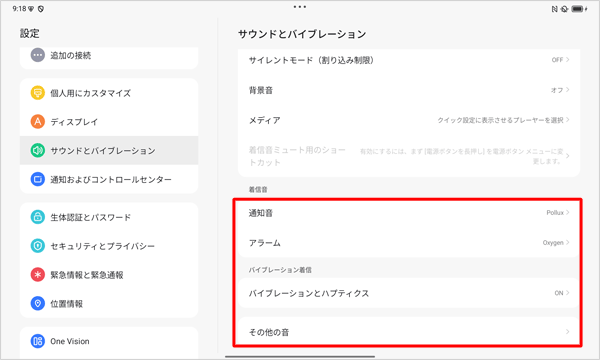Image resolution: width=600 pixels, height=360 pixels.
Task: Click the yellow 個人用にカスタマイズ icon
Action: pyautogui.click(x=38, y=93)
